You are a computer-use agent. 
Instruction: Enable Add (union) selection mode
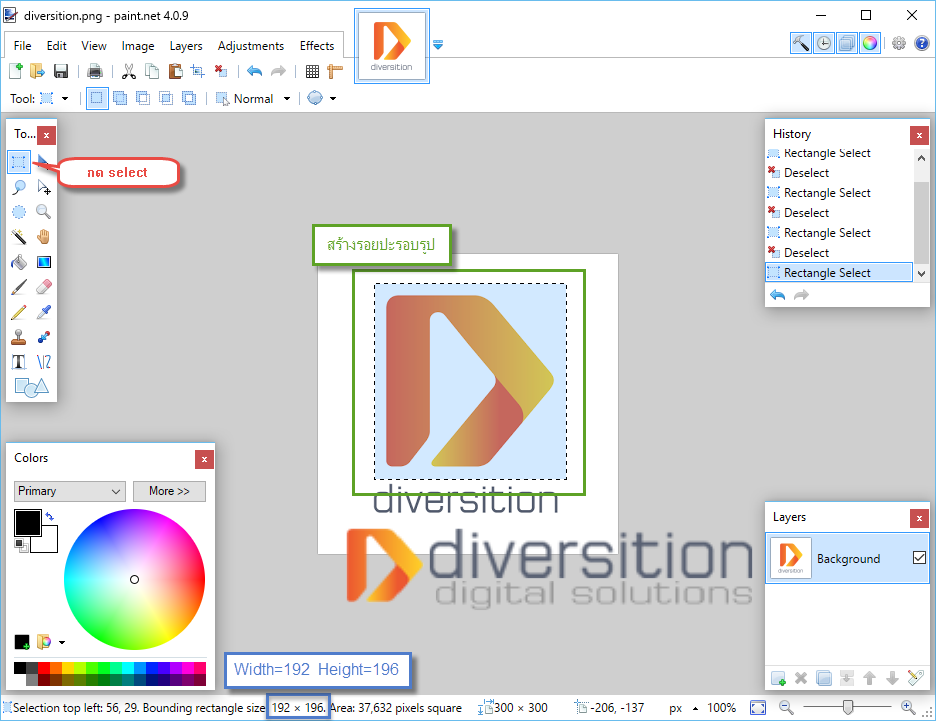[x=120, y=98]
